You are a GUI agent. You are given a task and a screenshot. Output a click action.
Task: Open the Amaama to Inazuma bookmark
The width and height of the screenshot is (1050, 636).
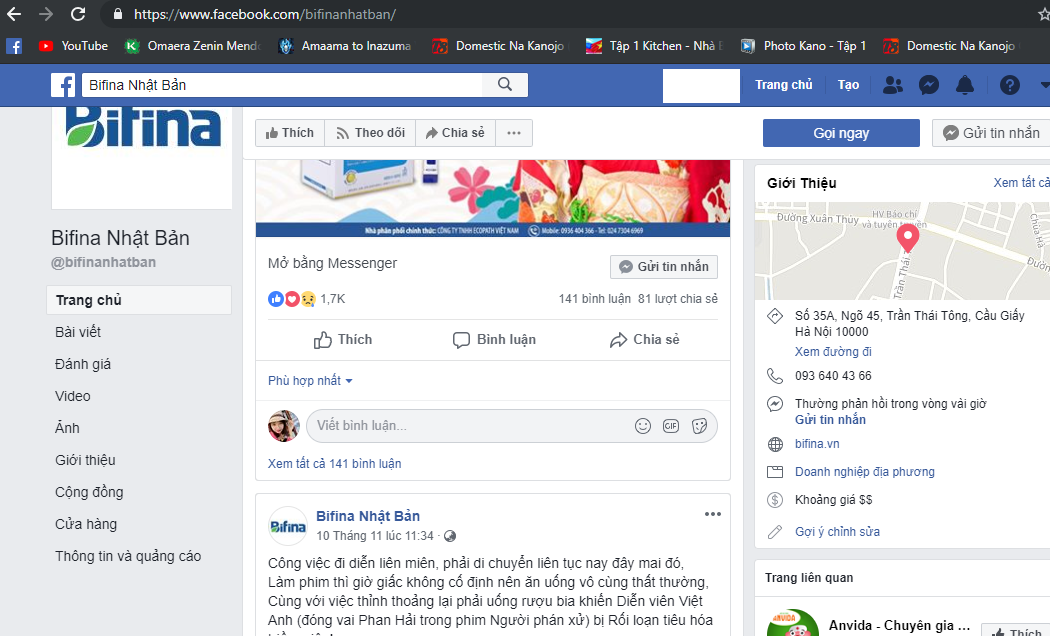click(x=345, y=46)
